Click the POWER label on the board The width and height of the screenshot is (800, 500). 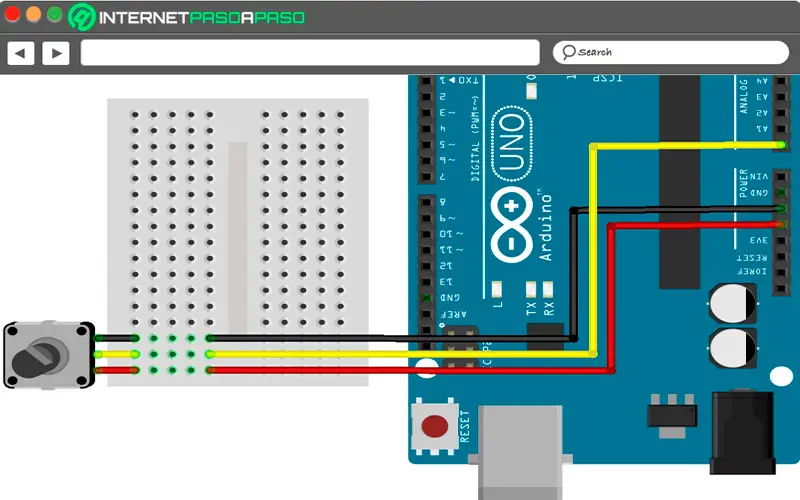(743, 184)
